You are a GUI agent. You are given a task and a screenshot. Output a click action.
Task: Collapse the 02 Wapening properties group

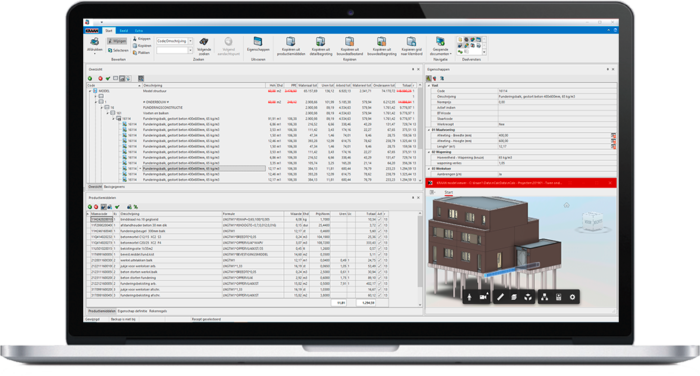tap(429, 152)
